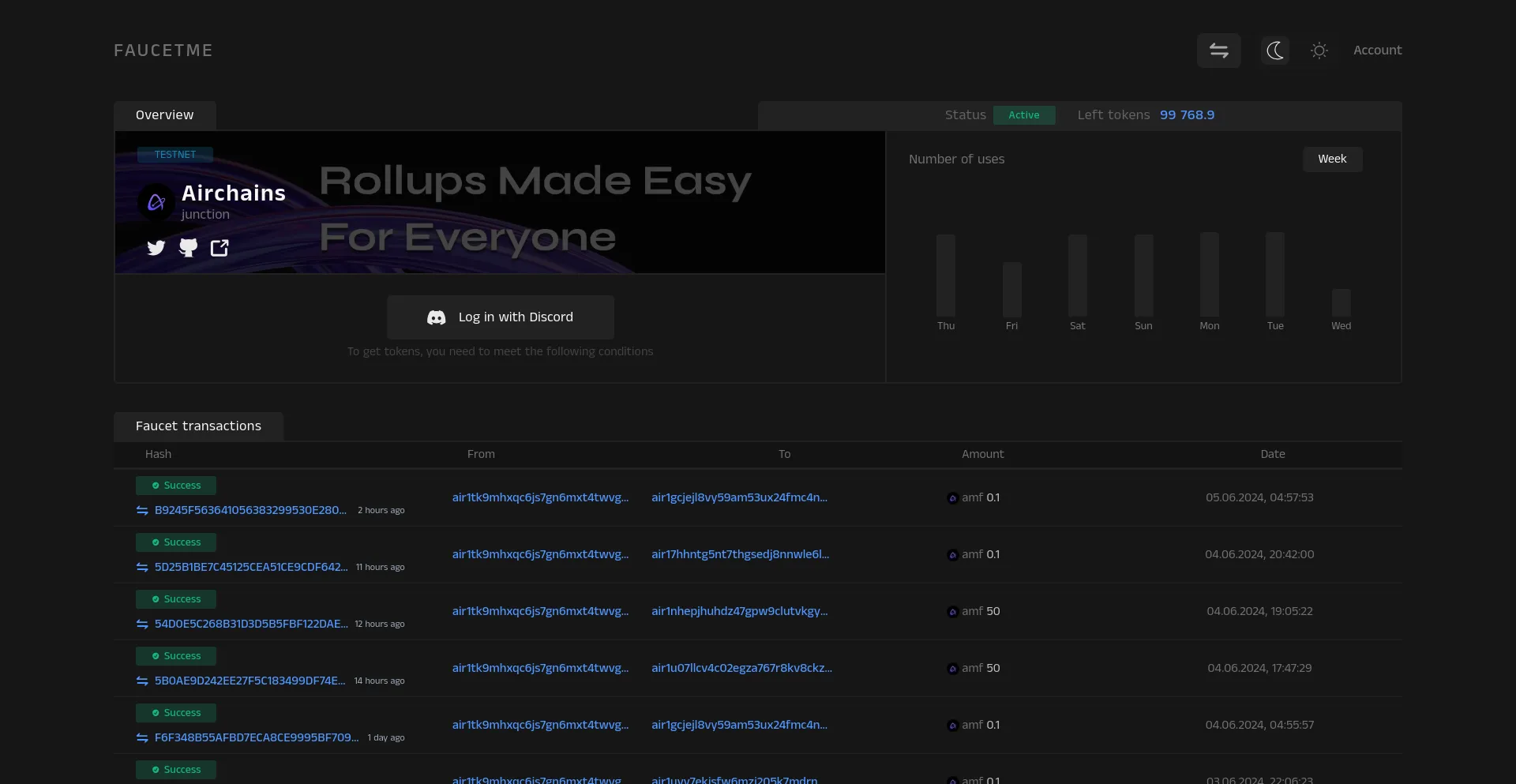The height and width of the screenshot is (784, 1516).
Task: Open From address in the 20:42:00 row
Action: [x=540, y=554]
